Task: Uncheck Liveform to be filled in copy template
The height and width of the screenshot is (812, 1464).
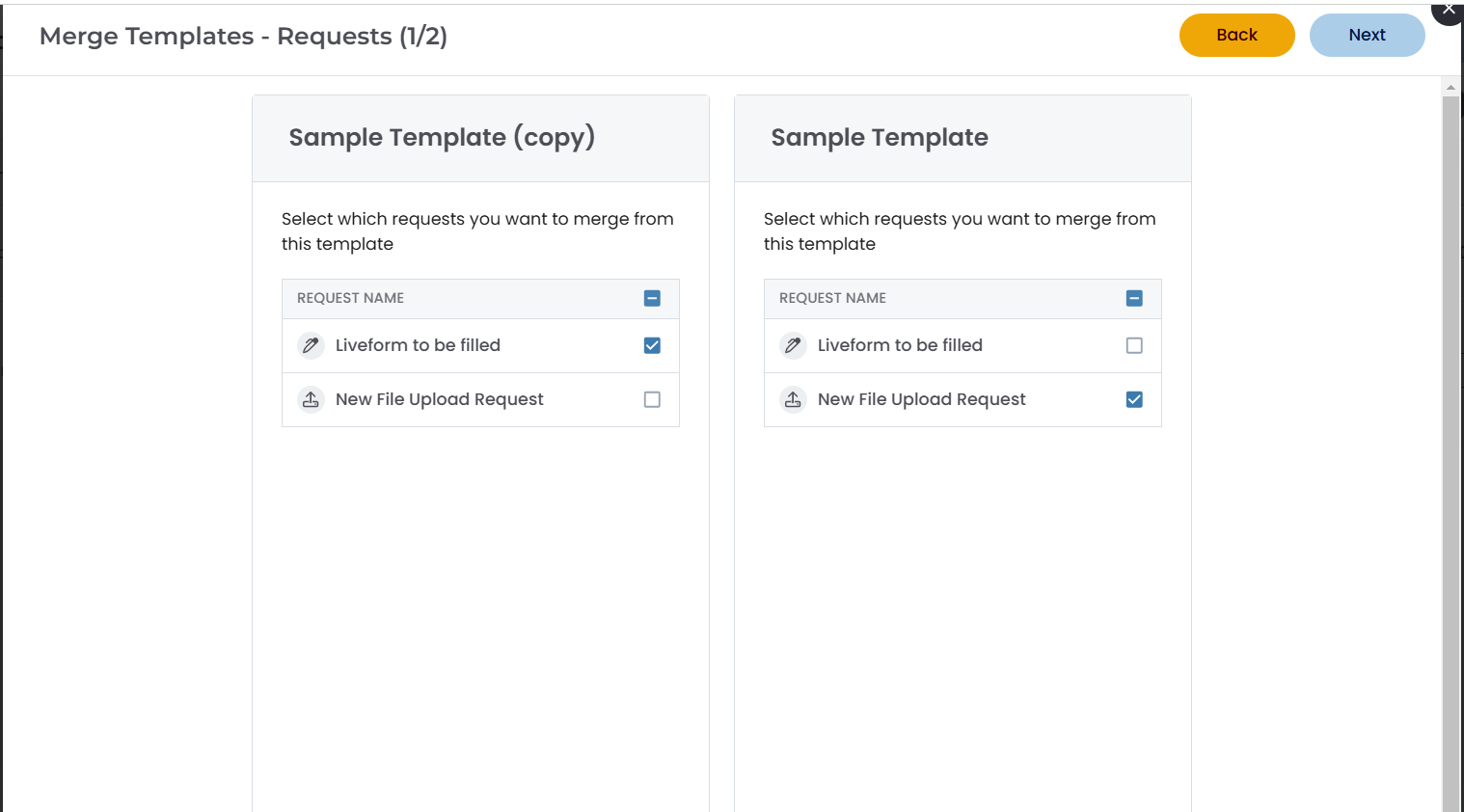Action: (x=652, y=345)
